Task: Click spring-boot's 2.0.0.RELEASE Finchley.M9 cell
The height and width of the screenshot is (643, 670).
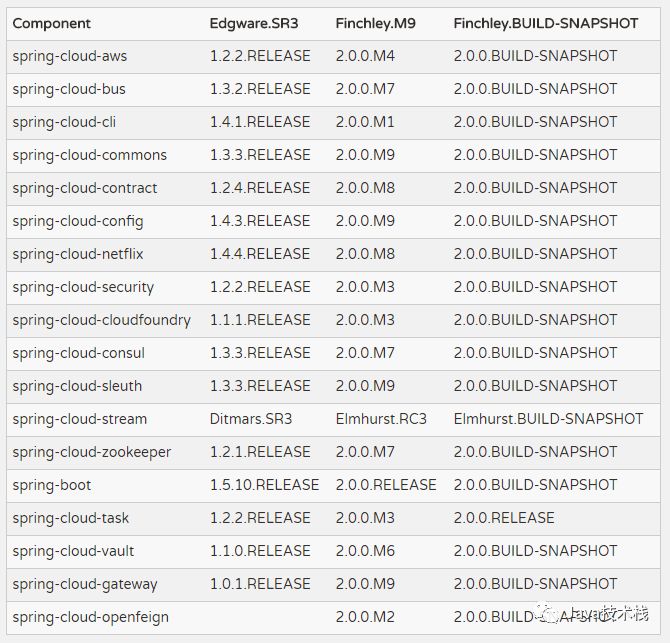Action: coord(386,485)
